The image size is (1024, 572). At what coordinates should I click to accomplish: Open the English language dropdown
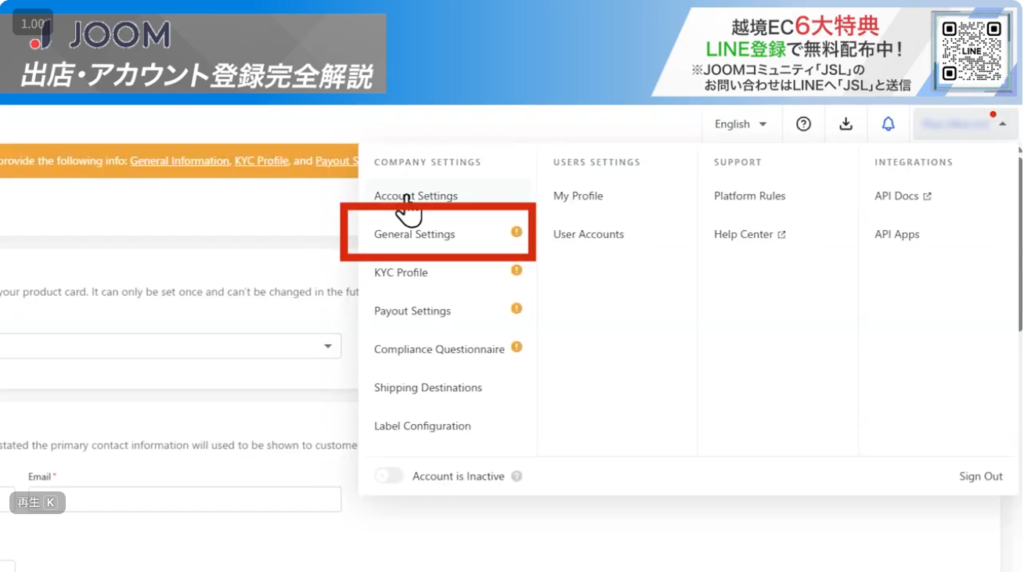coord(741,124)
